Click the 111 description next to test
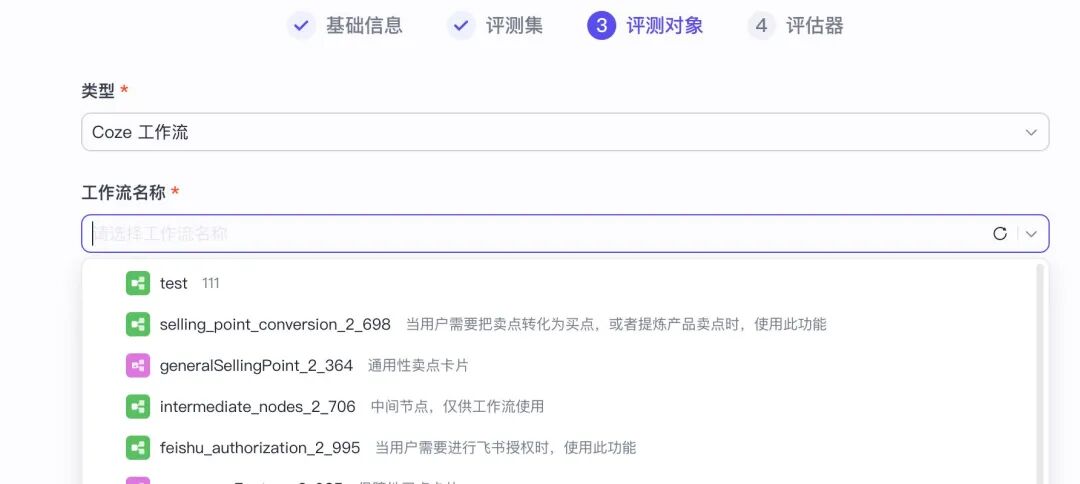The image size is (1080, 484). (211, 283)
